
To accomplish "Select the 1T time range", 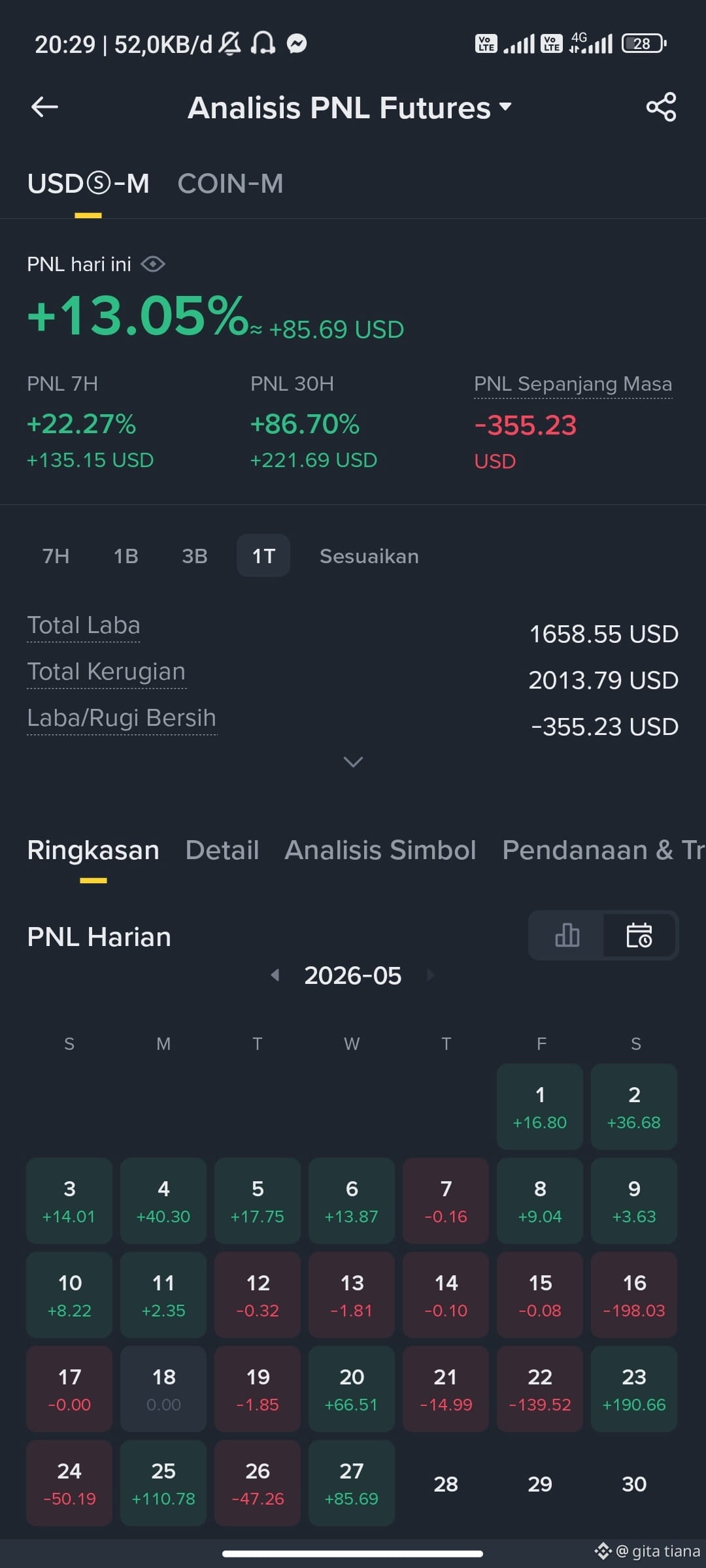I will click(263, 556).
